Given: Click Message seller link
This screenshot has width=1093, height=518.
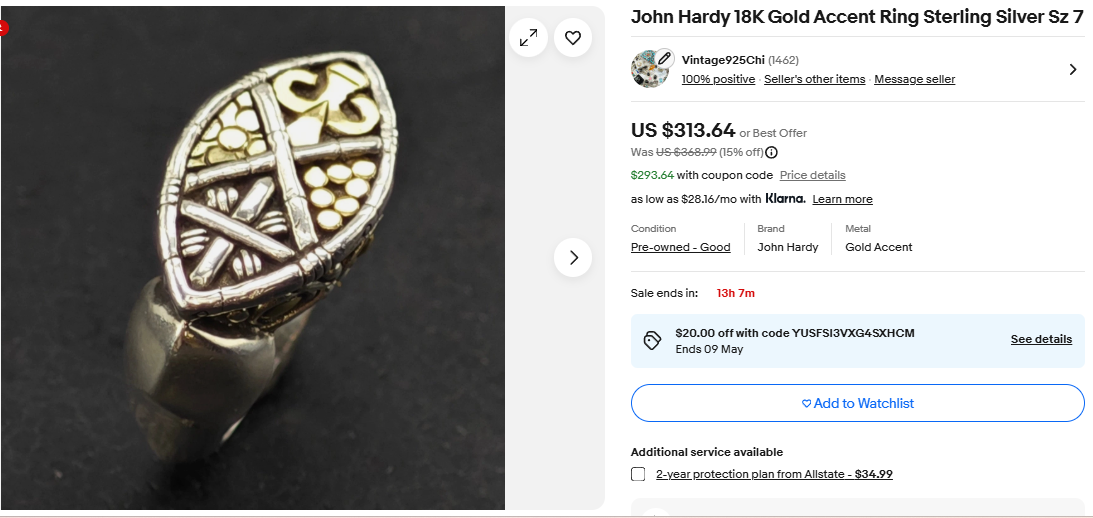Looking at the screenshot, I should 915,79.
